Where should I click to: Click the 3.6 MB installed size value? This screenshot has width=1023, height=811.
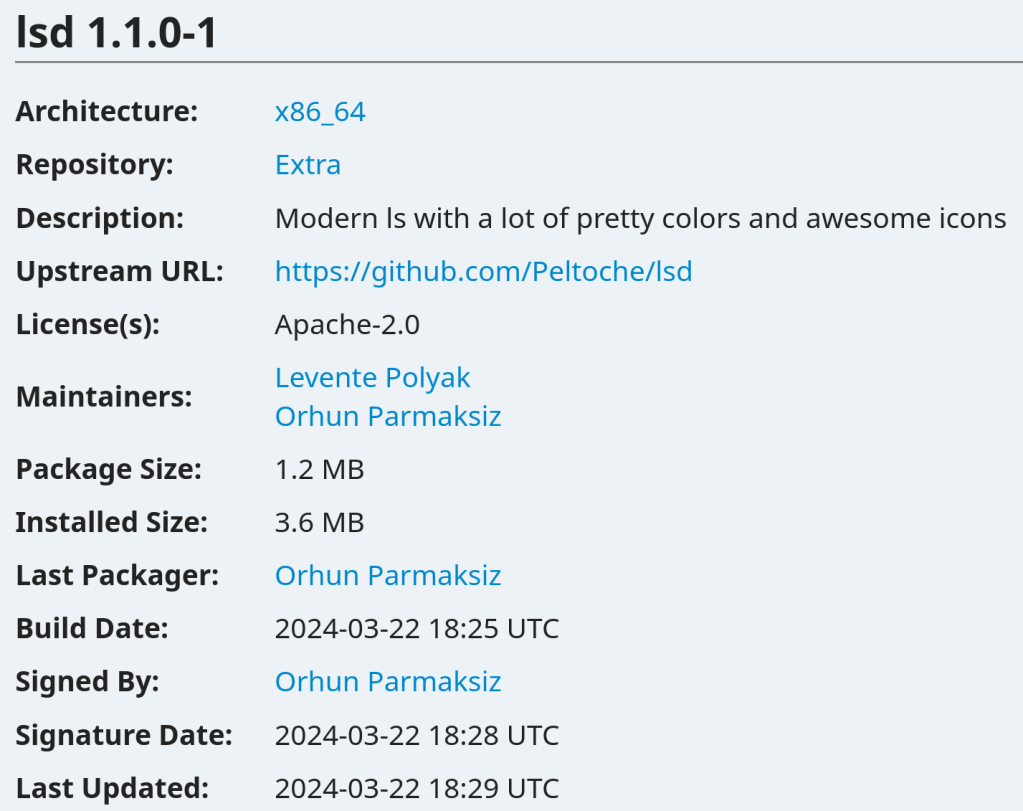[319, 522]
